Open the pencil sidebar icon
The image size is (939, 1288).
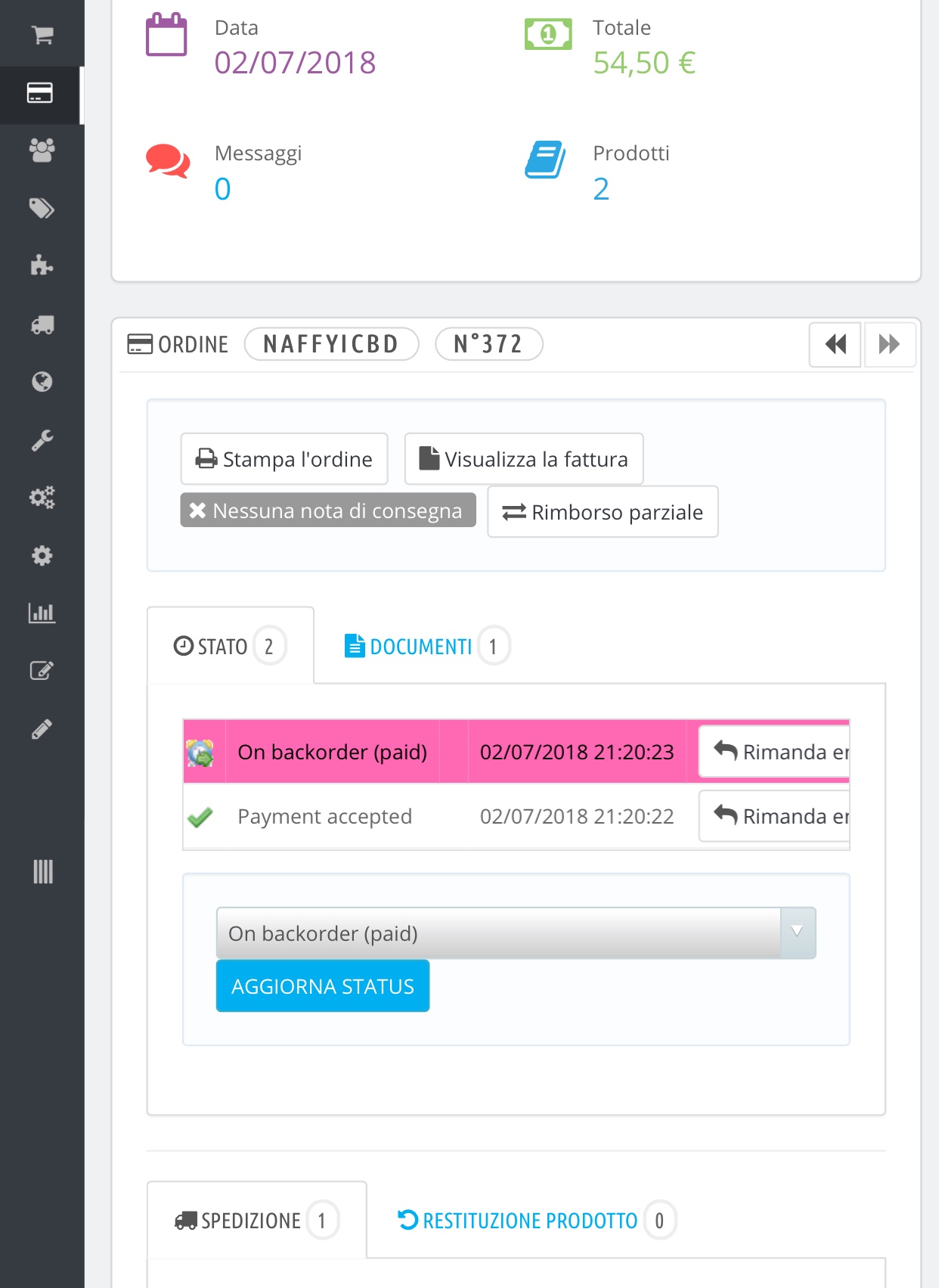[x=42, y=729]
